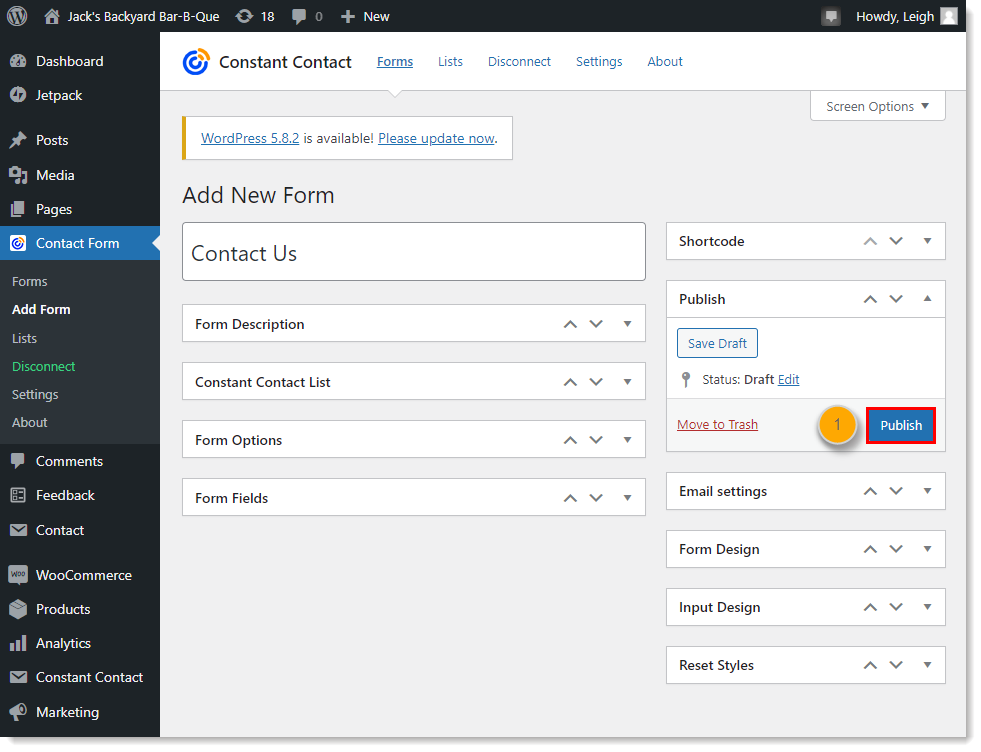Click the Move to Trash link

pyautogui.click(x=717, y=424)
